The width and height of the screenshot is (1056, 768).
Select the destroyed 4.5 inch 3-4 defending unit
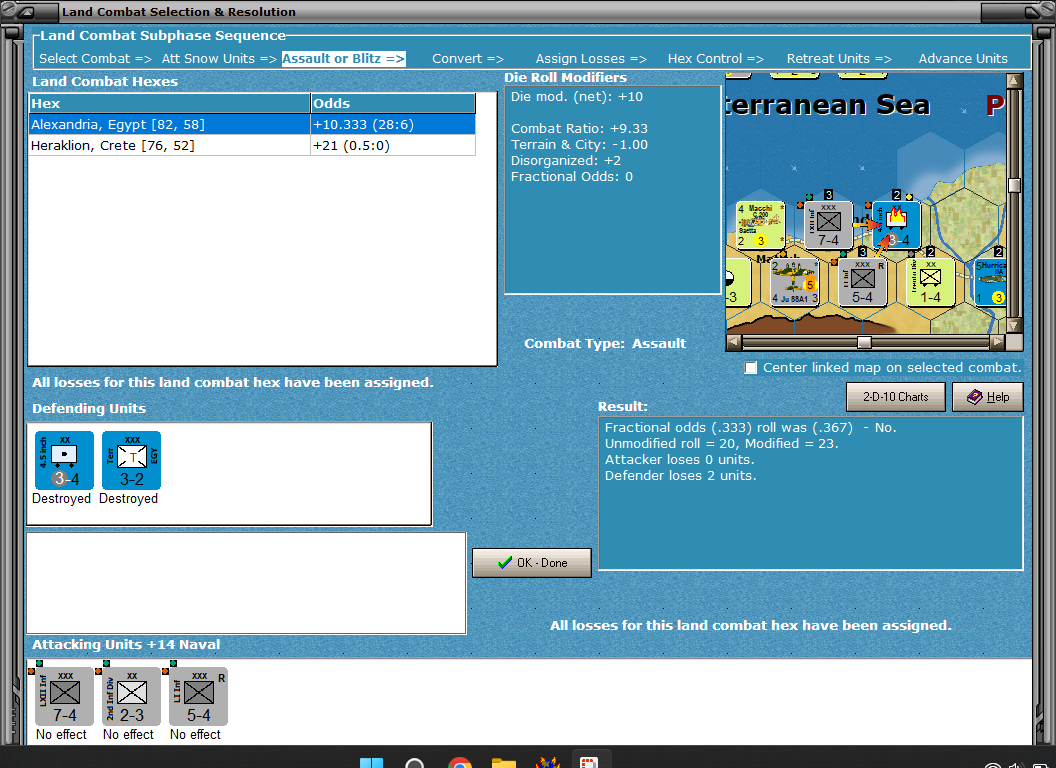[64, 460]
